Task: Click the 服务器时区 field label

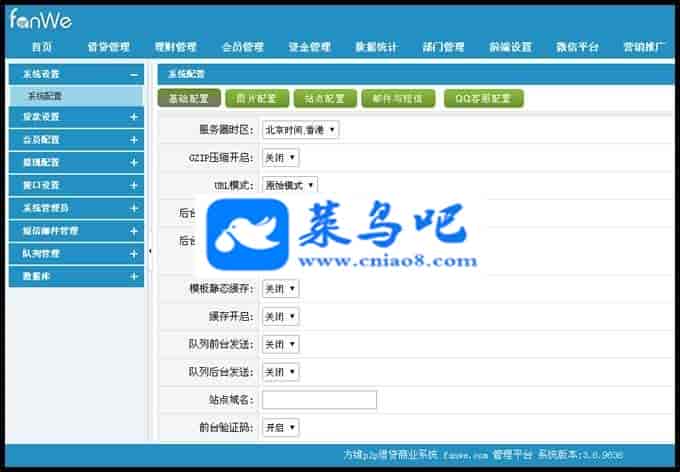Action: point(226,130)
